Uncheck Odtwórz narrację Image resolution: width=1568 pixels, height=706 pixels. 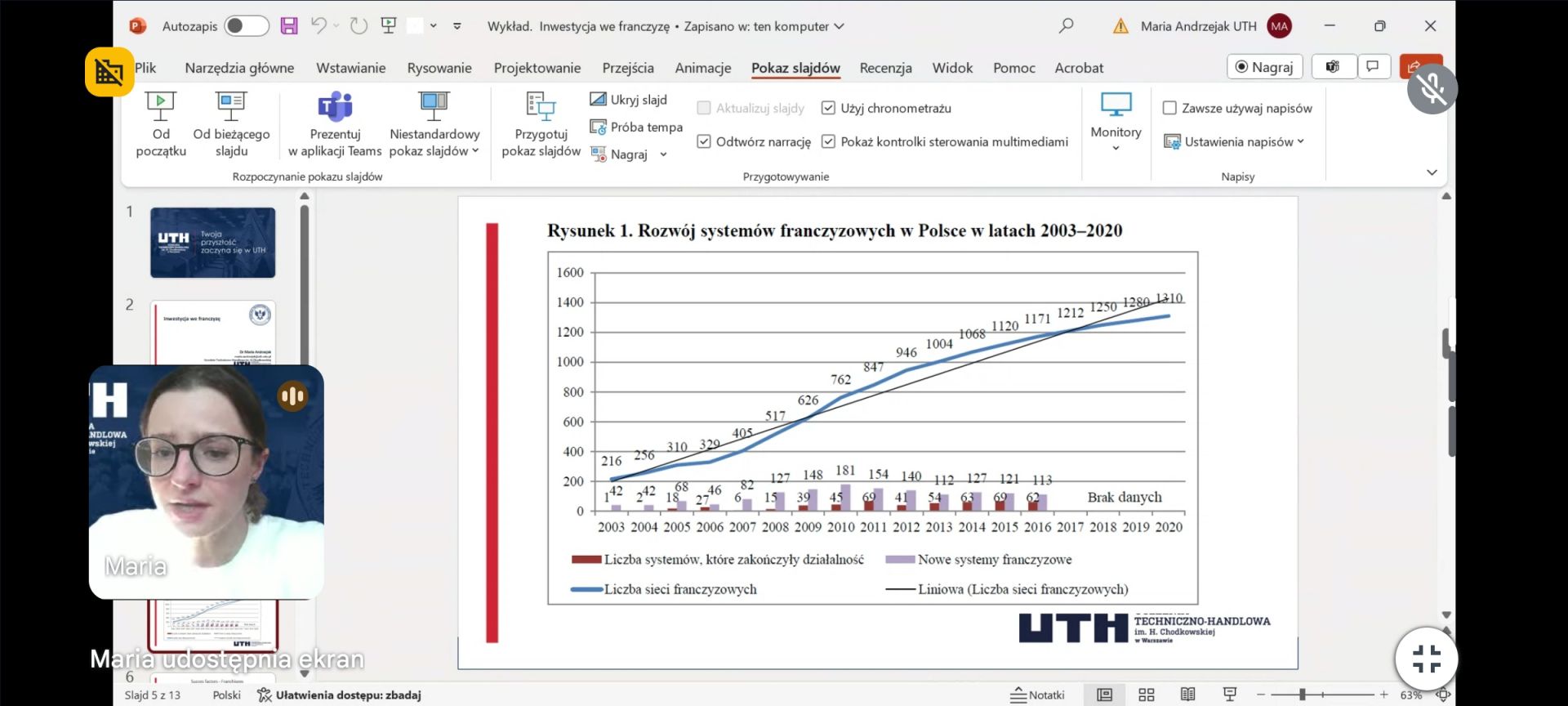[703, 141]
